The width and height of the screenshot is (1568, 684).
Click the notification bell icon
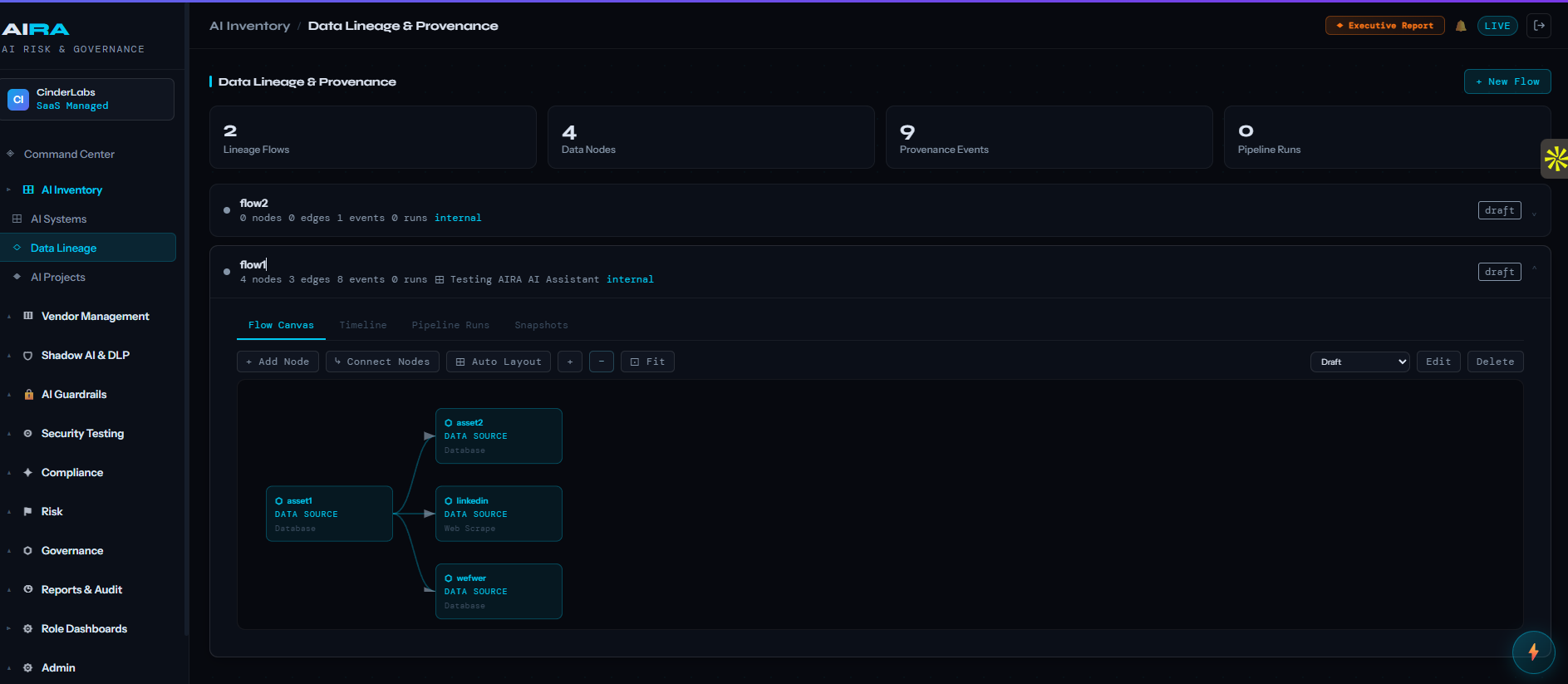pos(1461,26)
